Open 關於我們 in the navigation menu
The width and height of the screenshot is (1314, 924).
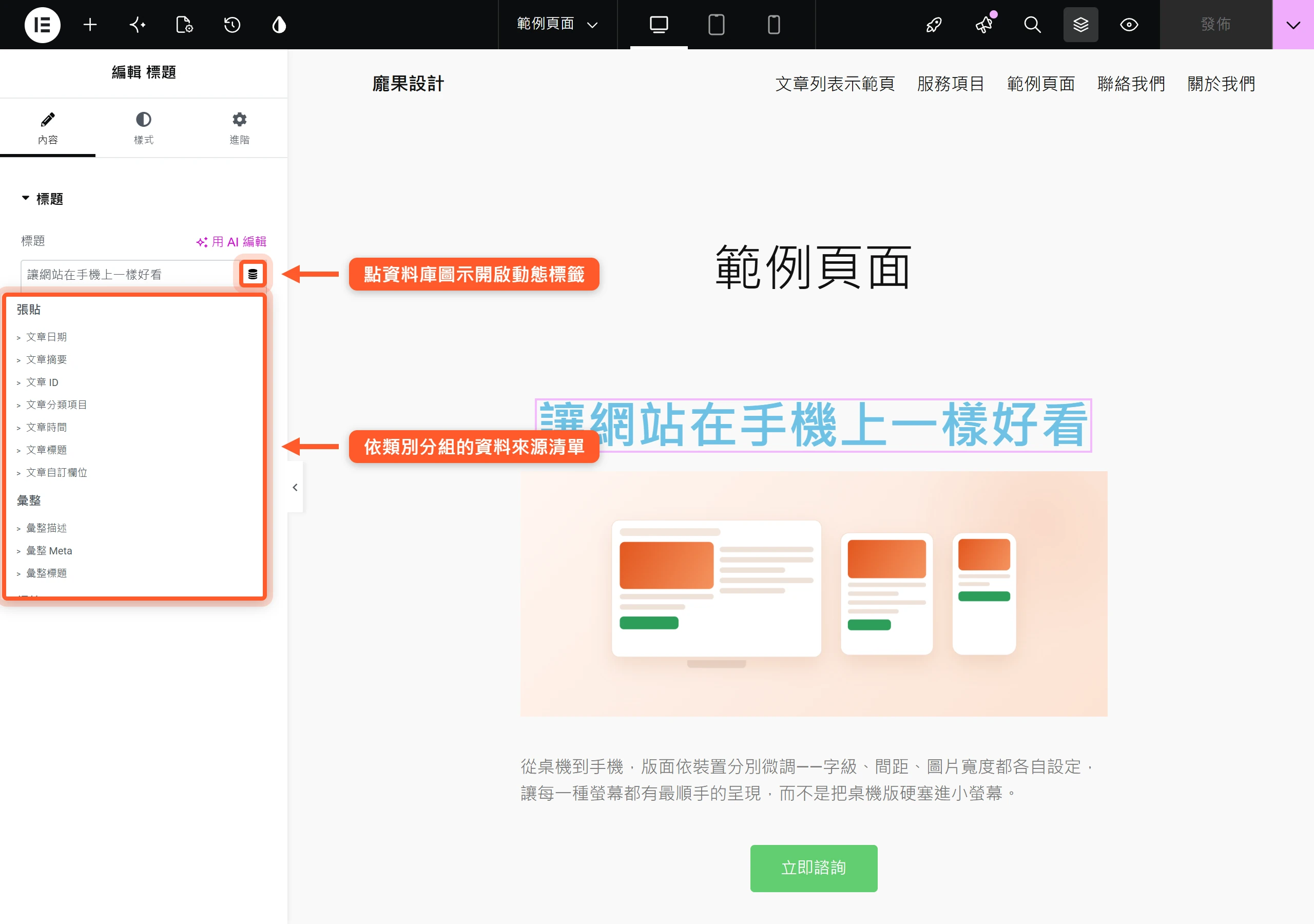(1221, 84)
